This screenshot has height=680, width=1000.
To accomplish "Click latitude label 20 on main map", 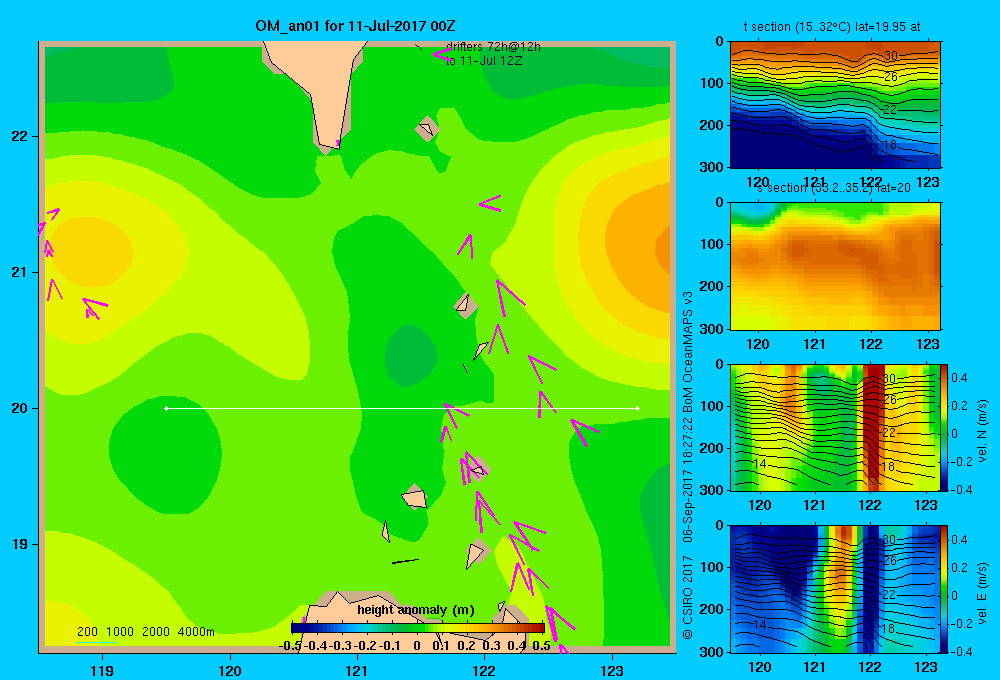I will tap(20, 408).
